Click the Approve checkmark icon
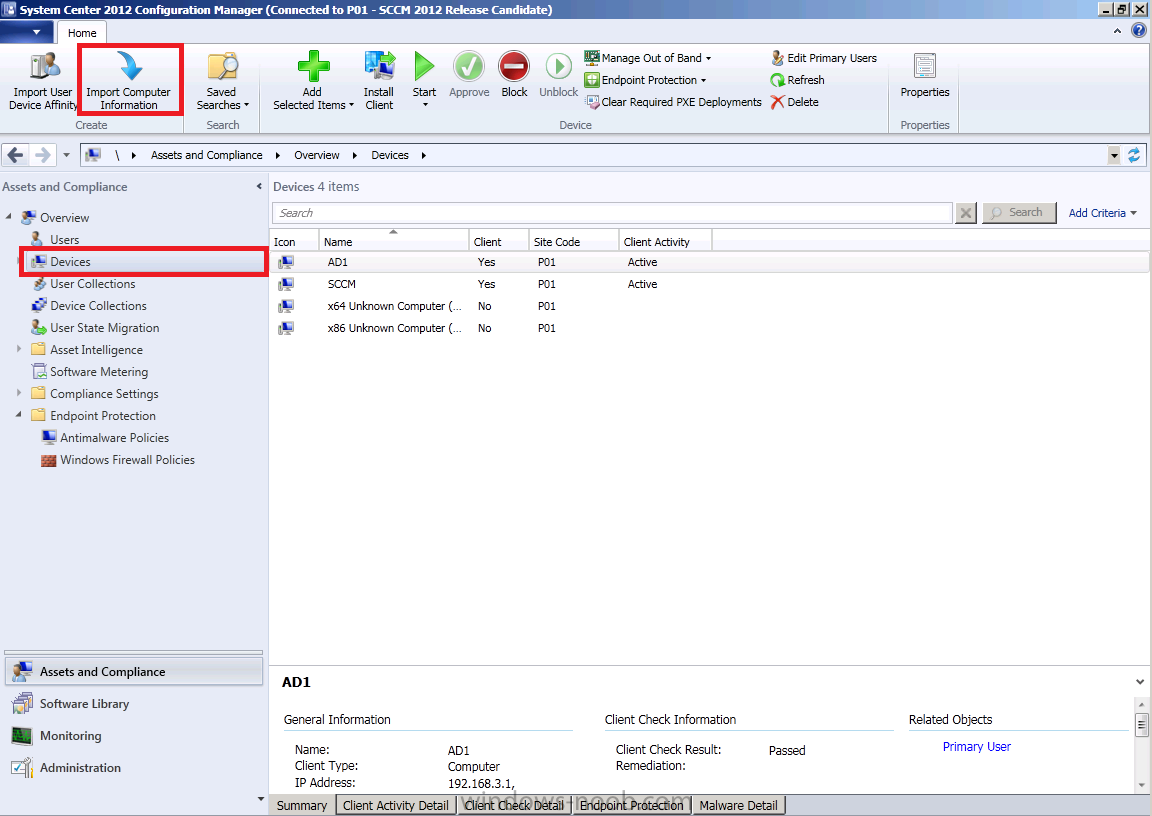Image resolution: width=1152 pixels, height=816 pixels. 468,66
